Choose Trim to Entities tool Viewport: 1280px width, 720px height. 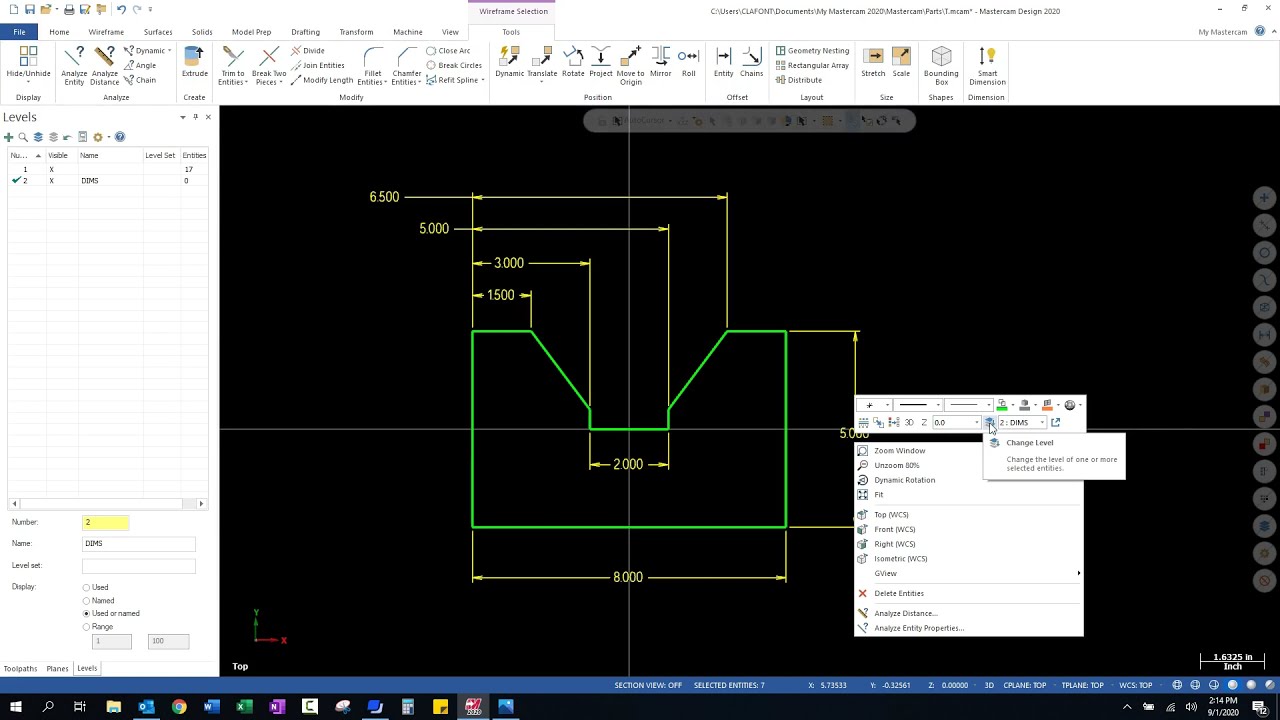[x=232, y=65]
